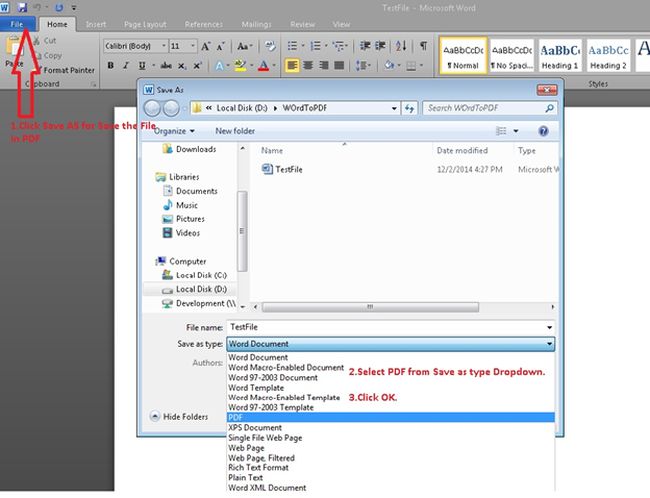Click the Save icon in quick access toolbar
This screenshot has width=650, height=498.
coord(22,7)
